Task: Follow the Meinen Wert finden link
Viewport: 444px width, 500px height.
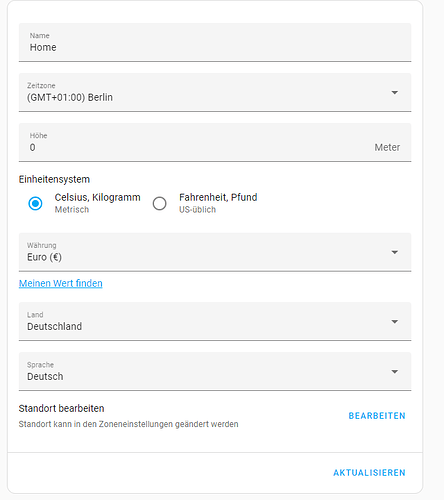Action: click(61, 283)
